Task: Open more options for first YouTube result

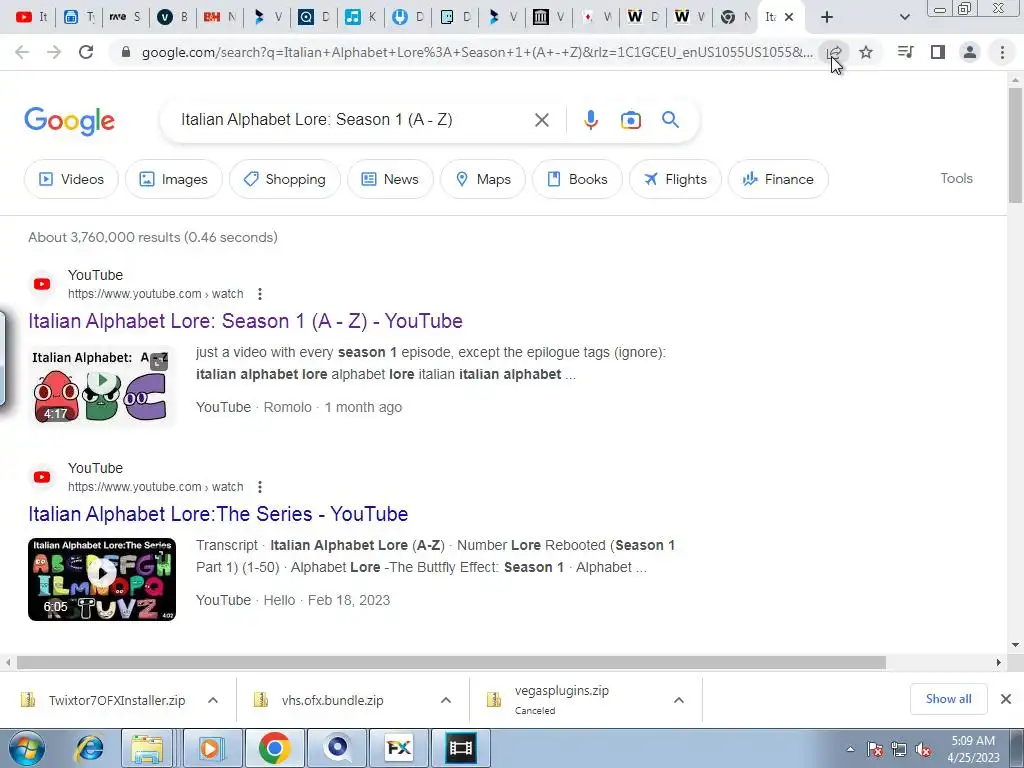Action: click(x=260, y=294)
